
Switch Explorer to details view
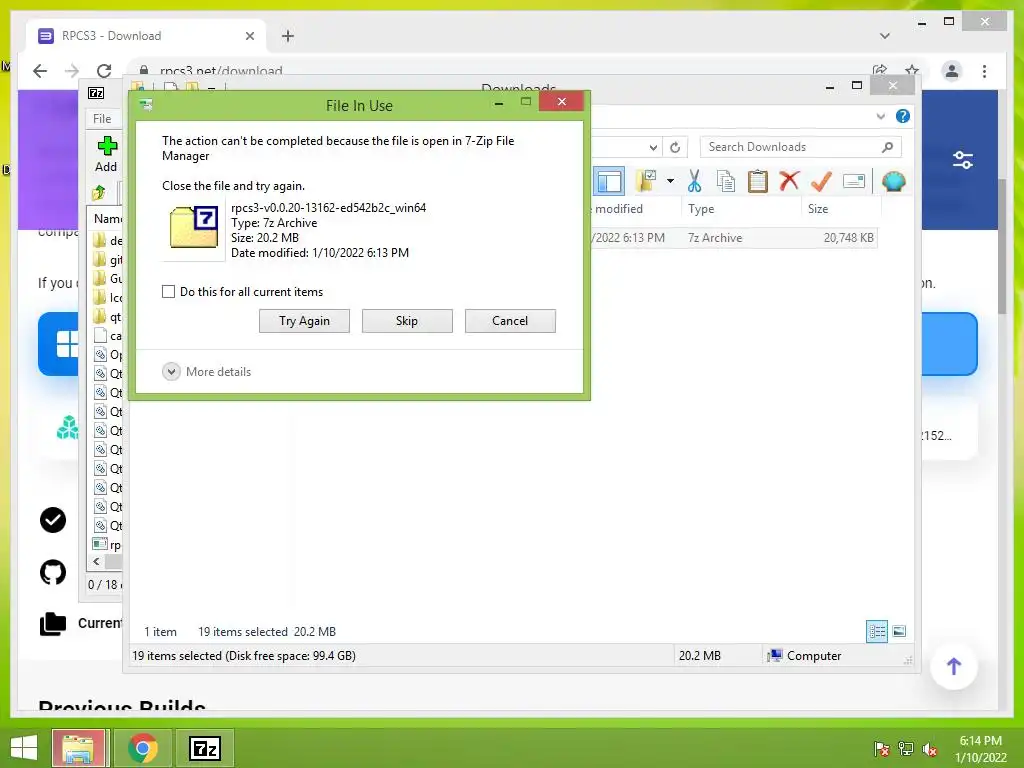(877, 632)
